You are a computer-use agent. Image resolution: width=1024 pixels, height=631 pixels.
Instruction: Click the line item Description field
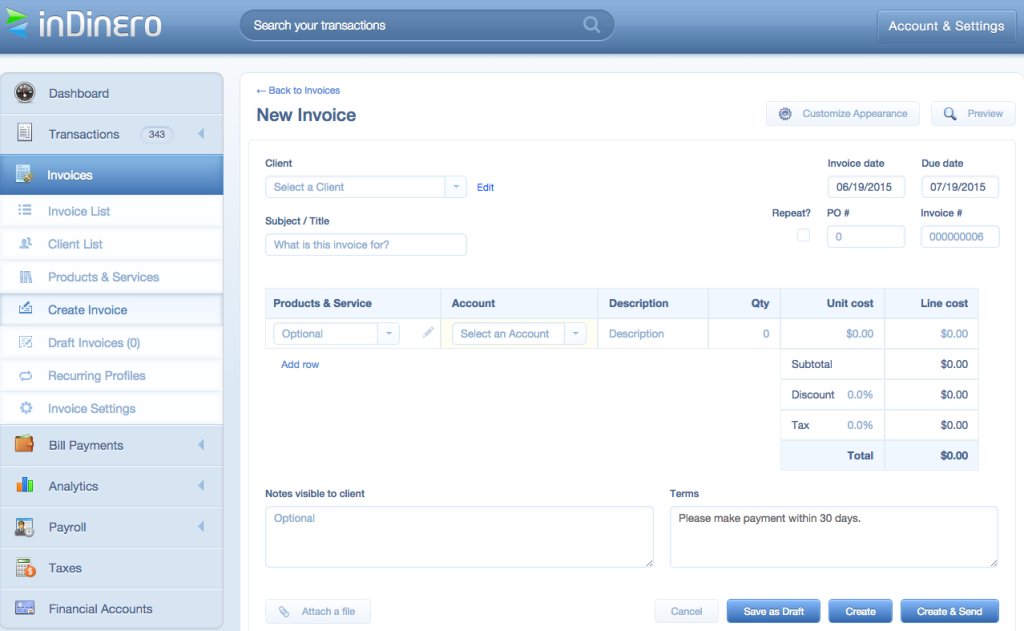pyautogui.click(x=653, y=334)
